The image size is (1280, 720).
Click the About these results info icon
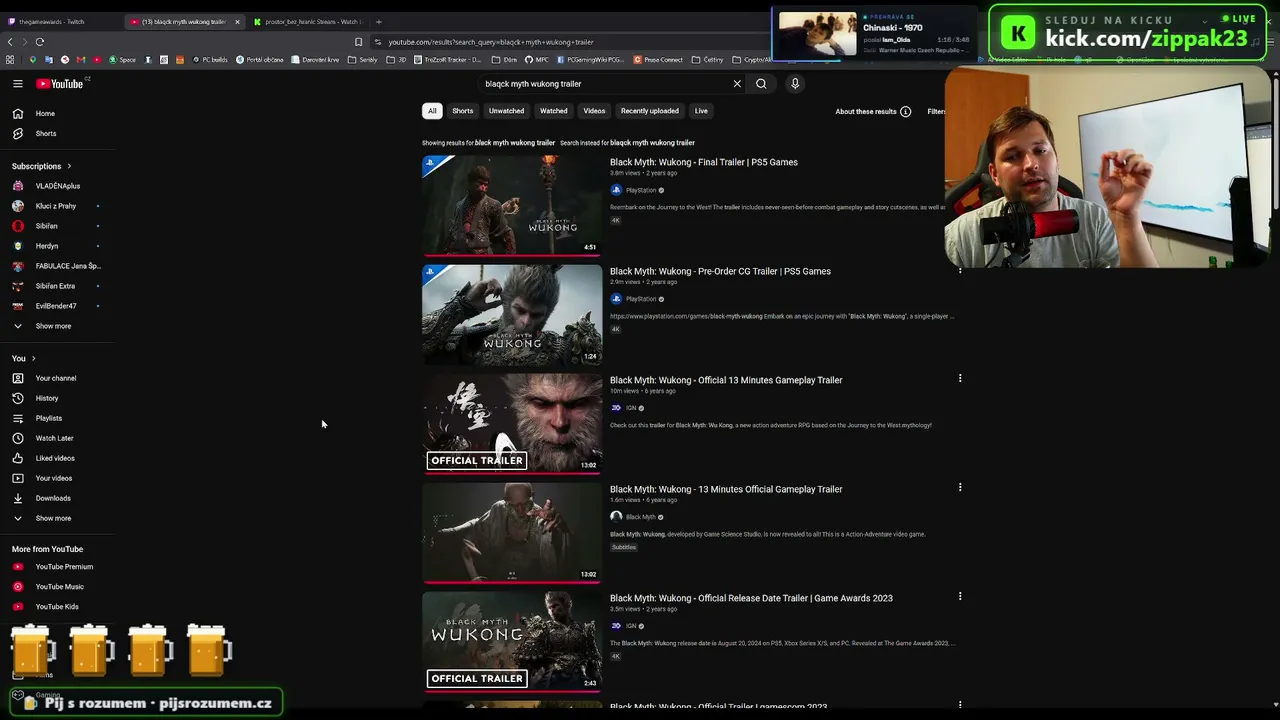pos(905,112)
